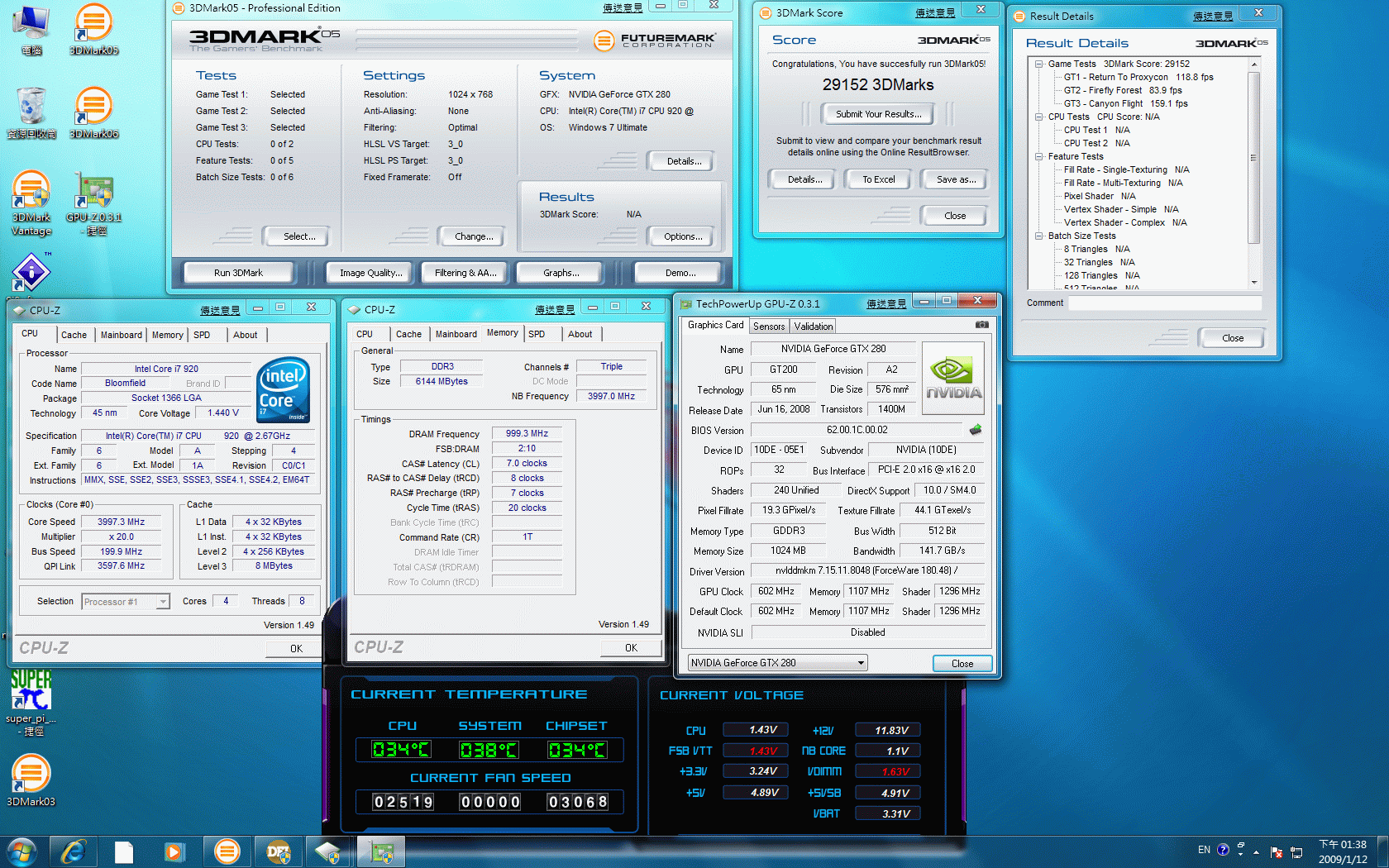1389x868 pixels.
Task: Click the EN language indicator
Action: coord(1204,850)
